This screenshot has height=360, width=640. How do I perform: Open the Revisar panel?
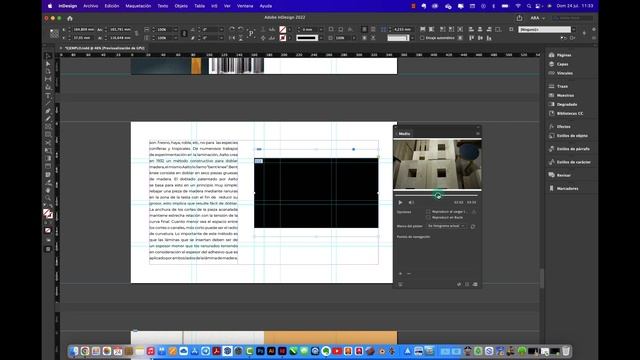(x=564, y=175)
